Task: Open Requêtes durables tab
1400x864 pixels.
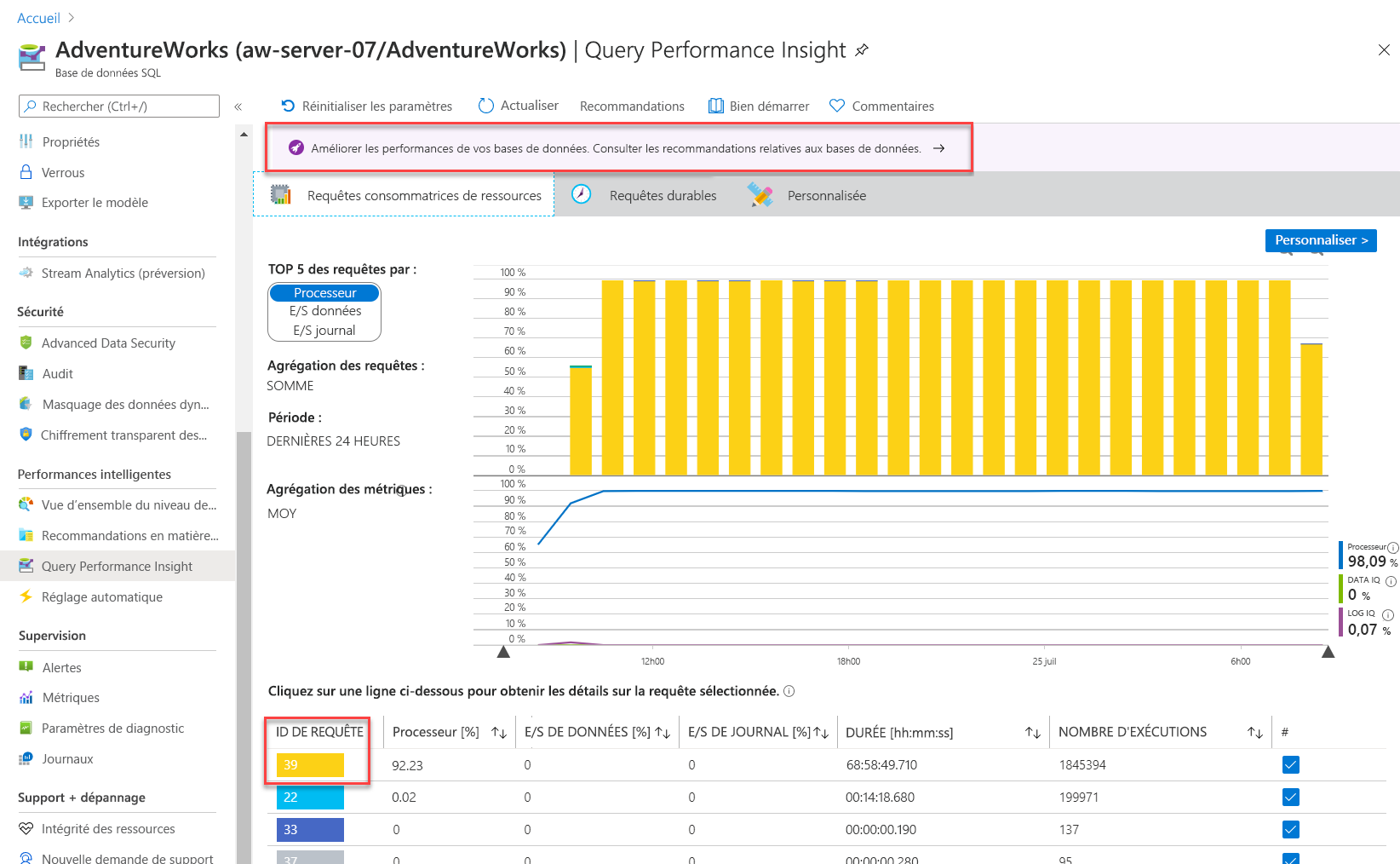Action: point(644,195)
